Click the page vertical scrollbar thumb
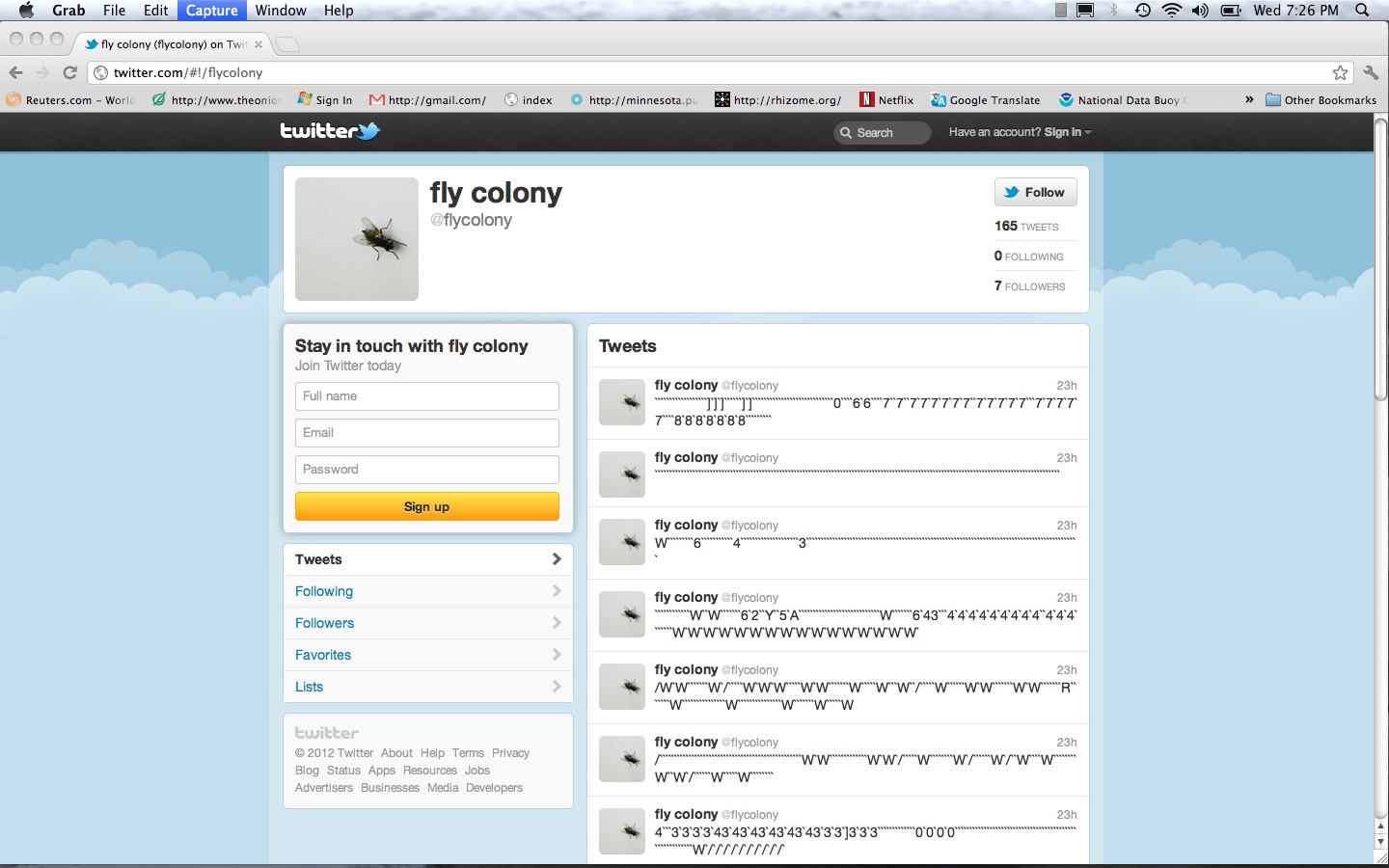1389x868 pixels. 1380,260
